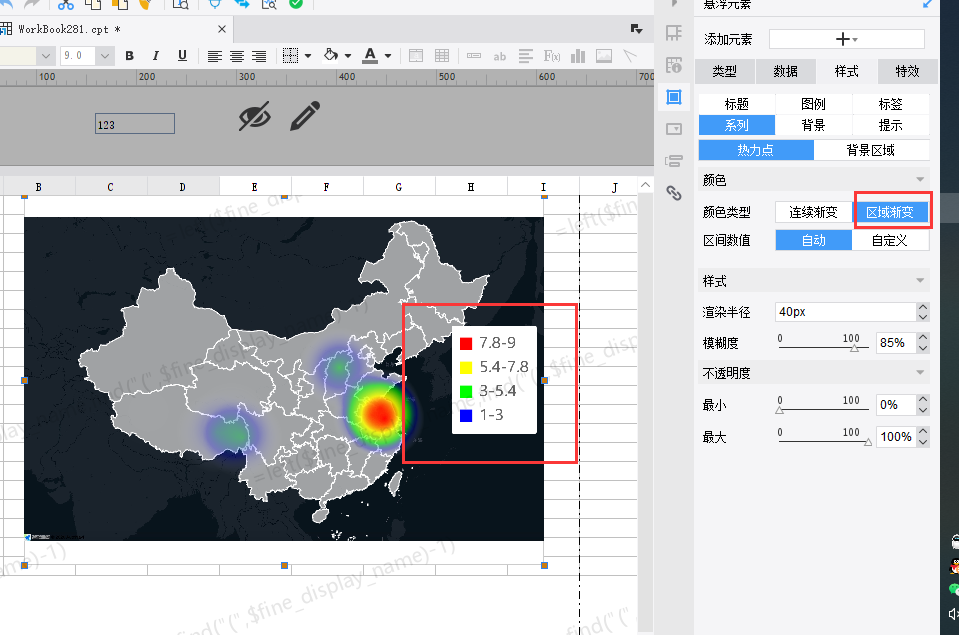
Task: Switch to the 类型 tab
Action: click(725, 71)
